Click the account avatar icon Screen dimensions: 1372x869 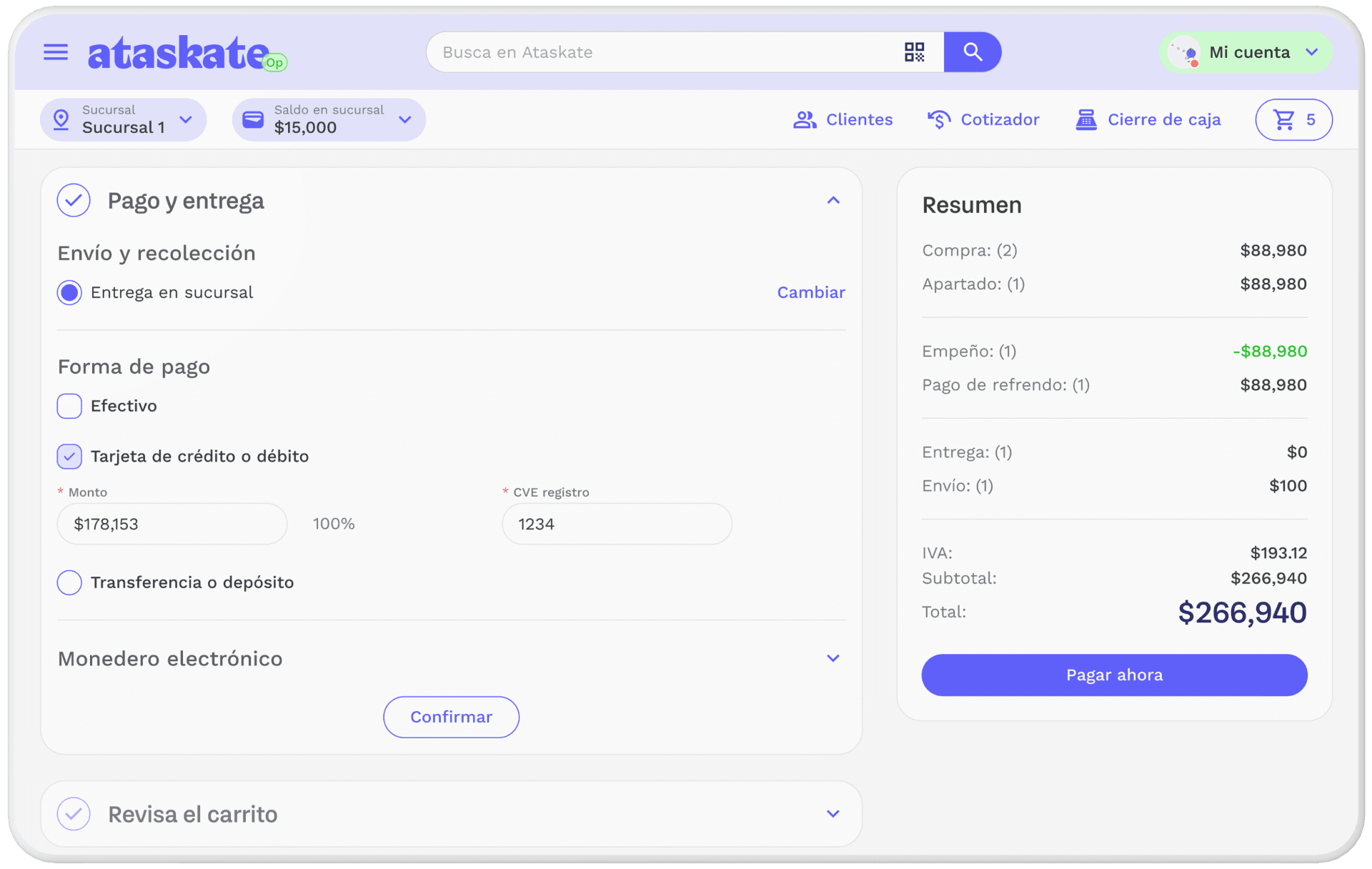click(1185, 52)
